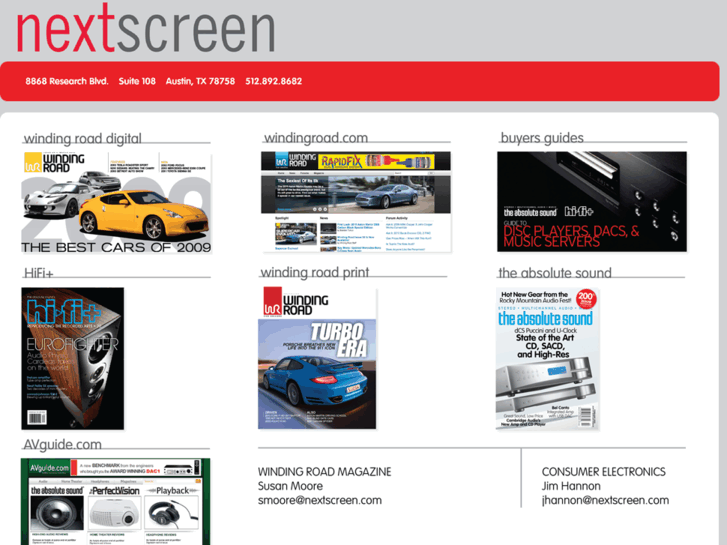Open the windingroad.com heading link
This screenshot has height=545, width=727.
(316, 138)
